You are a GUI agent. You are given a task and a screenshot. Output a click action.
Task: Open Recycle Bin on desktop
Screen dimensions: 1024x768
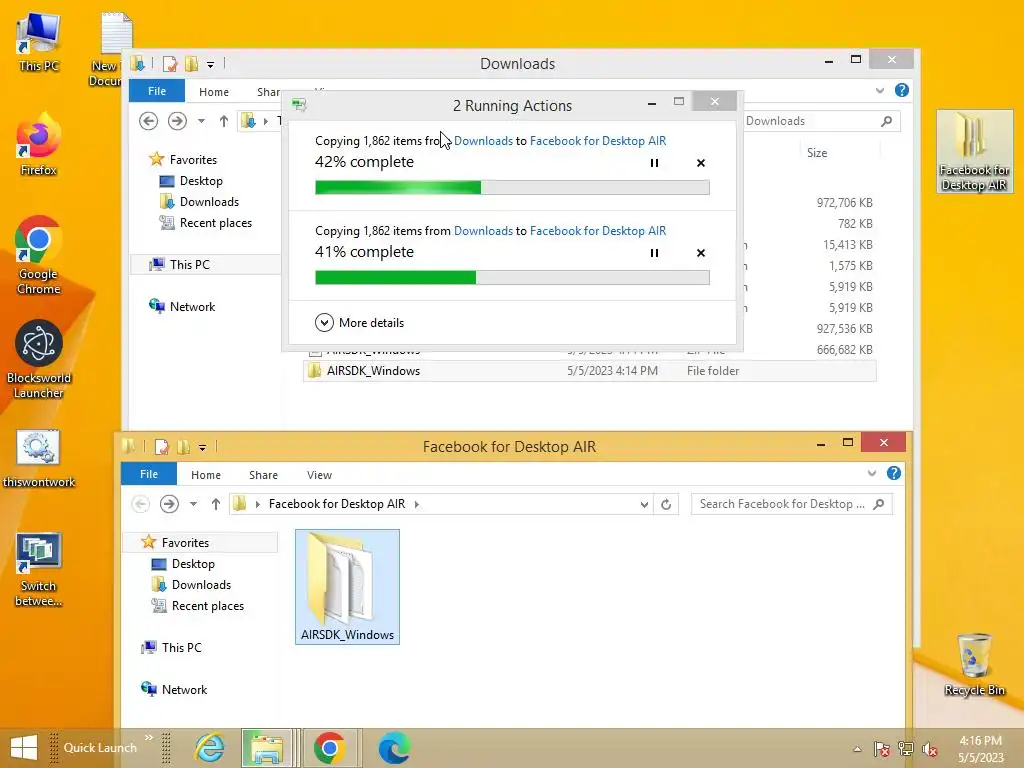[x=974, y=664]
